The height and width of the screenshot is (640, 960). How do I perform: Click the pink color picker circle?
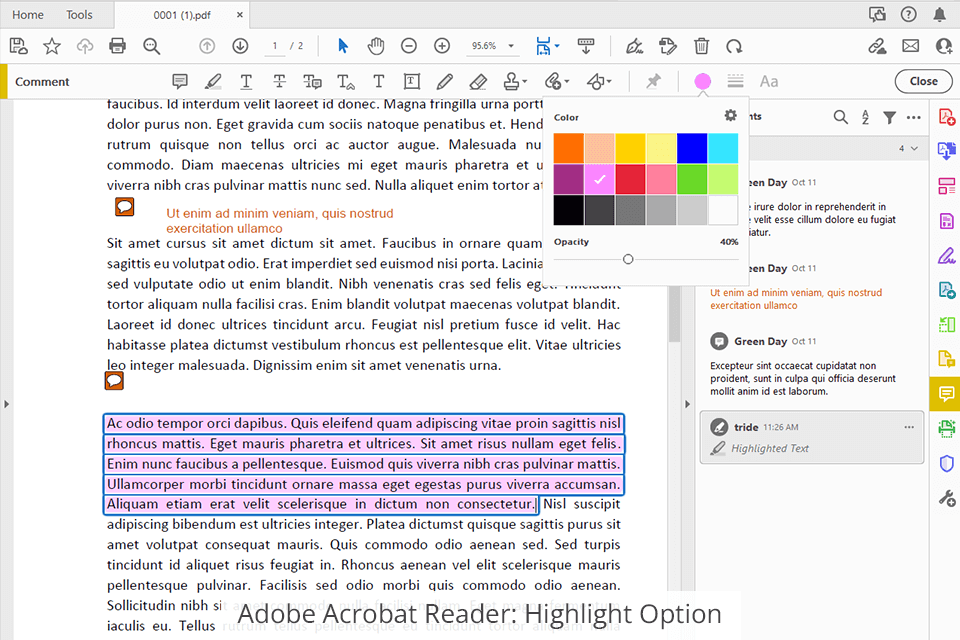pyautogui.click(x=702, y=81)
